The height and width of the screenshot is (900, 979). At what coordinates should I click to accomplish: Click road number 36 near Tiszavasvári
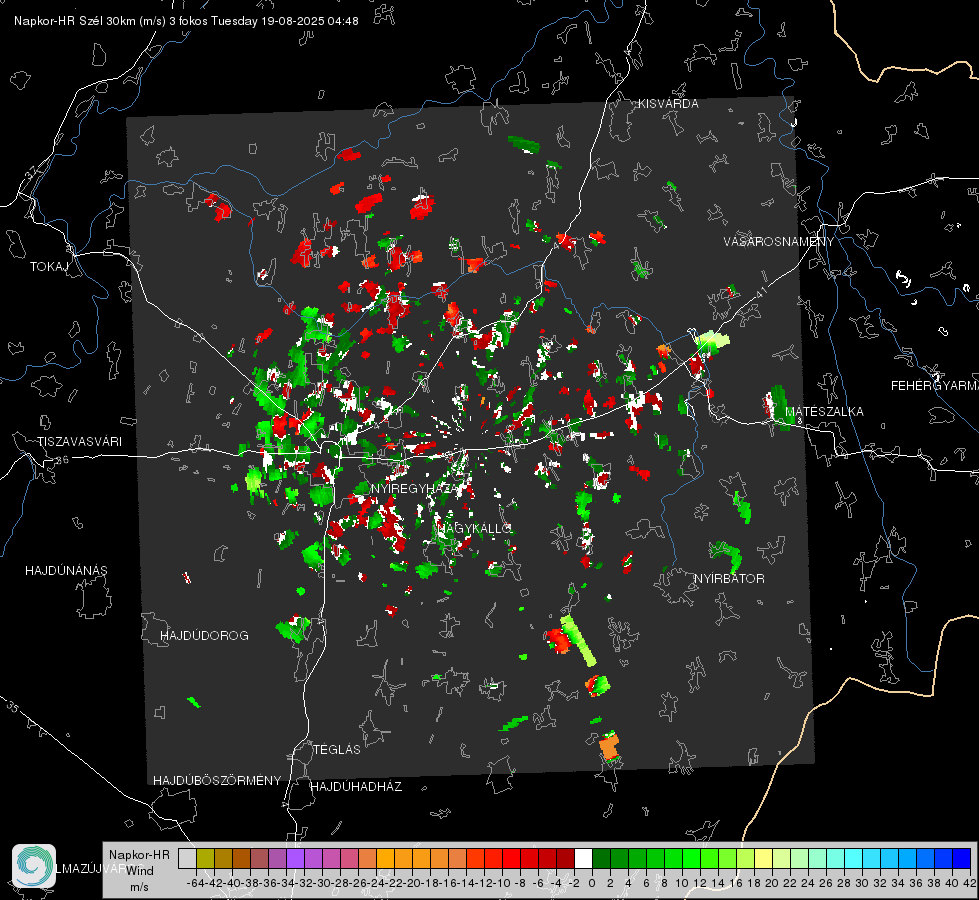pos(62,460)
